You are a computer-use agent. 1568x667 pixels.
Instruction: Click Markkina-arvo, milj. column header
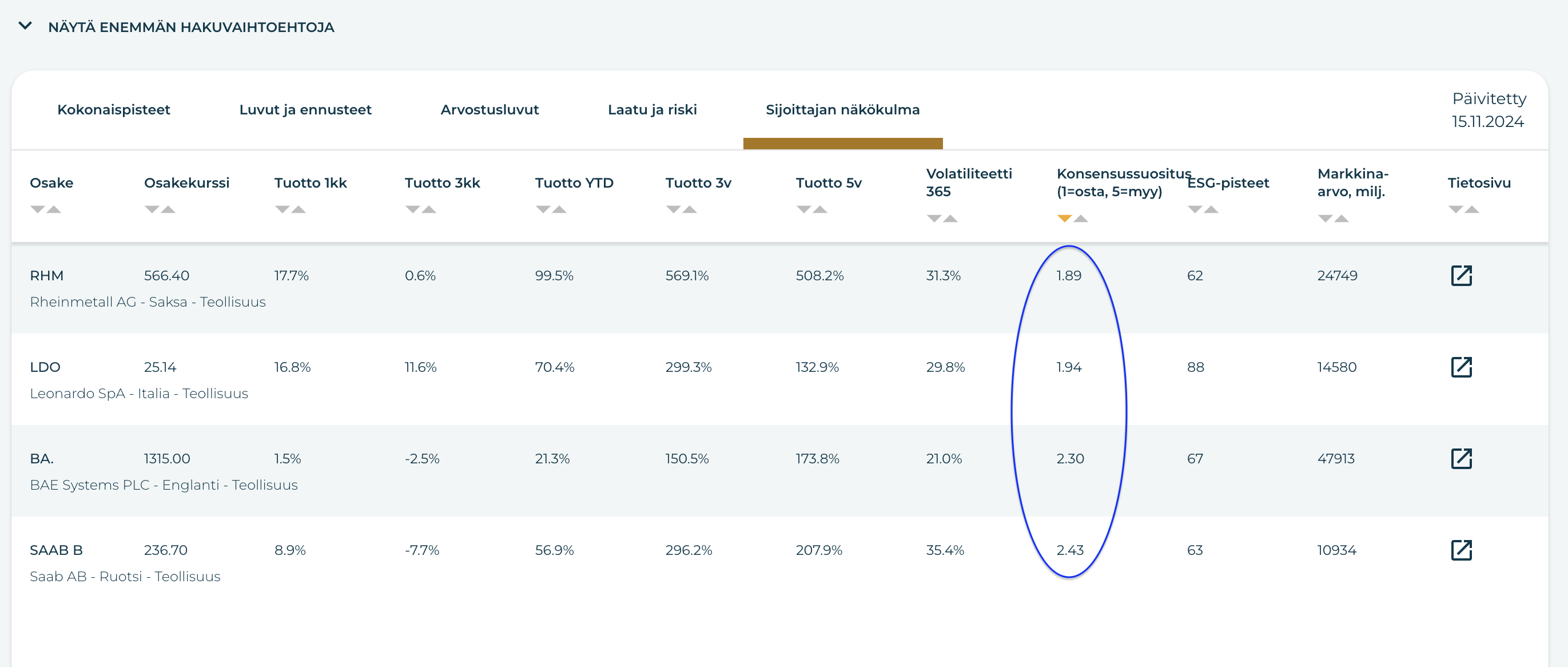(1352, 182)
